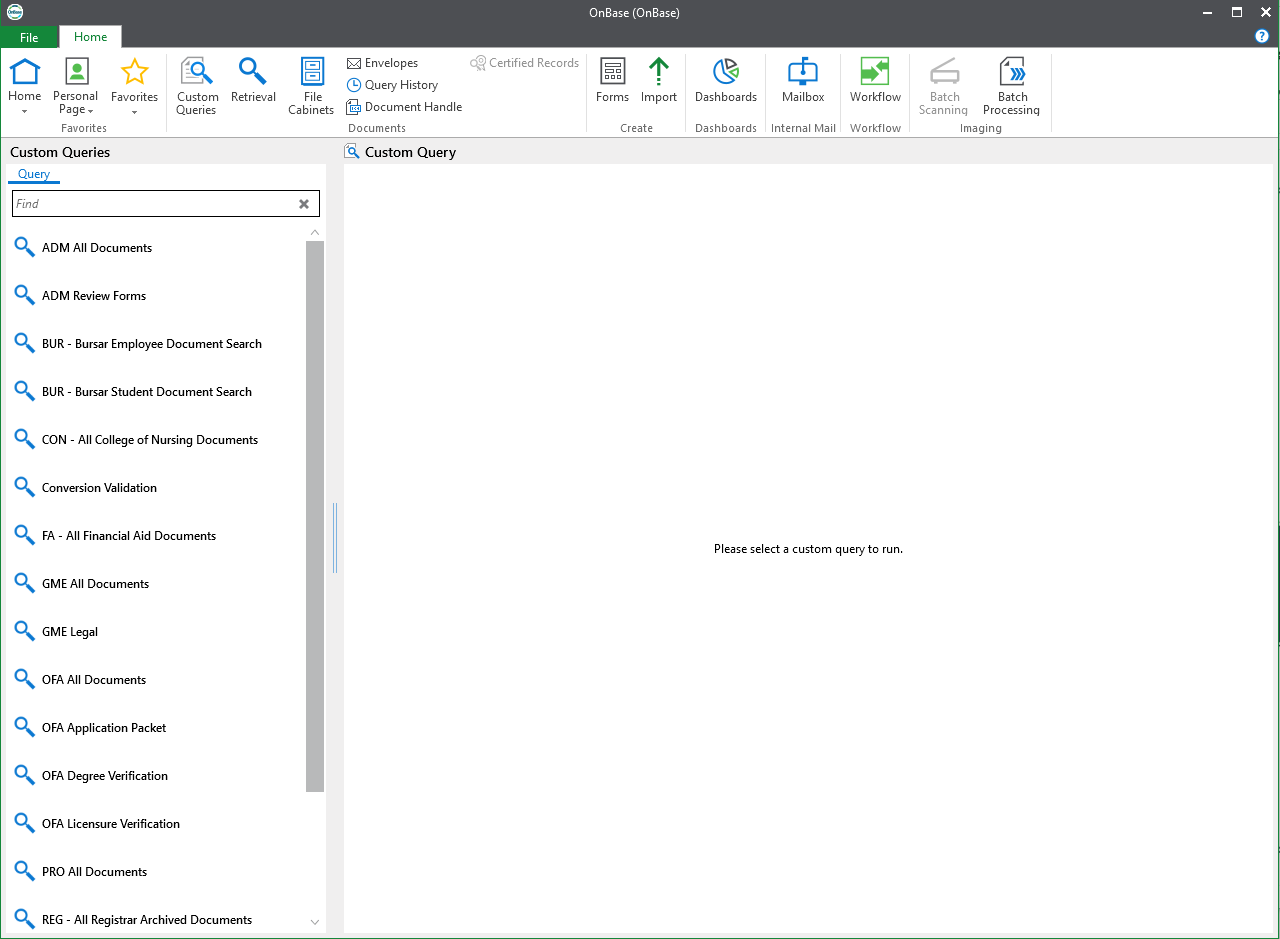Screen dimensions: 1280x939
Task: Click the Certified Records item
Action: 525,63
